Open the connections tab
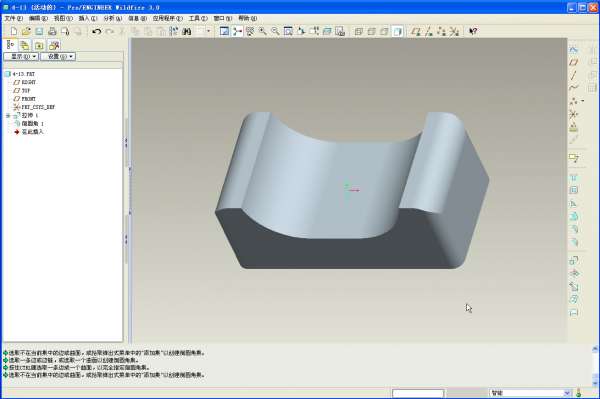Image resolution: width=600 pixels, height=399 pixels. (54, 46)
